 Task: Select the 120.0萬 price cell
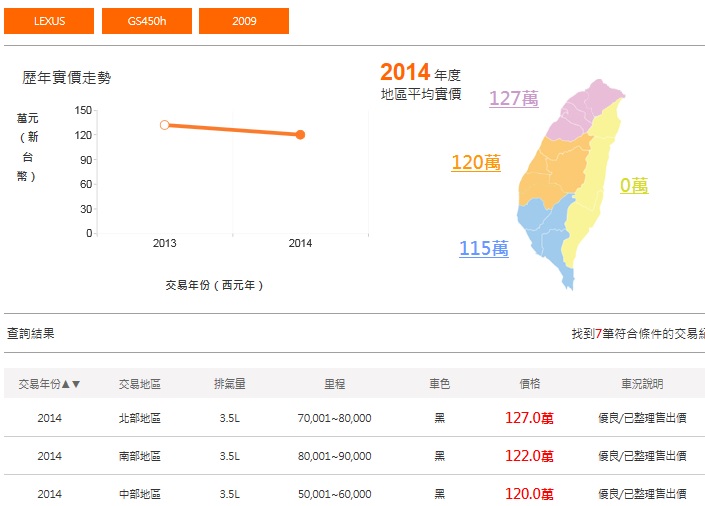pyautogui.click(x=529, y=494)
